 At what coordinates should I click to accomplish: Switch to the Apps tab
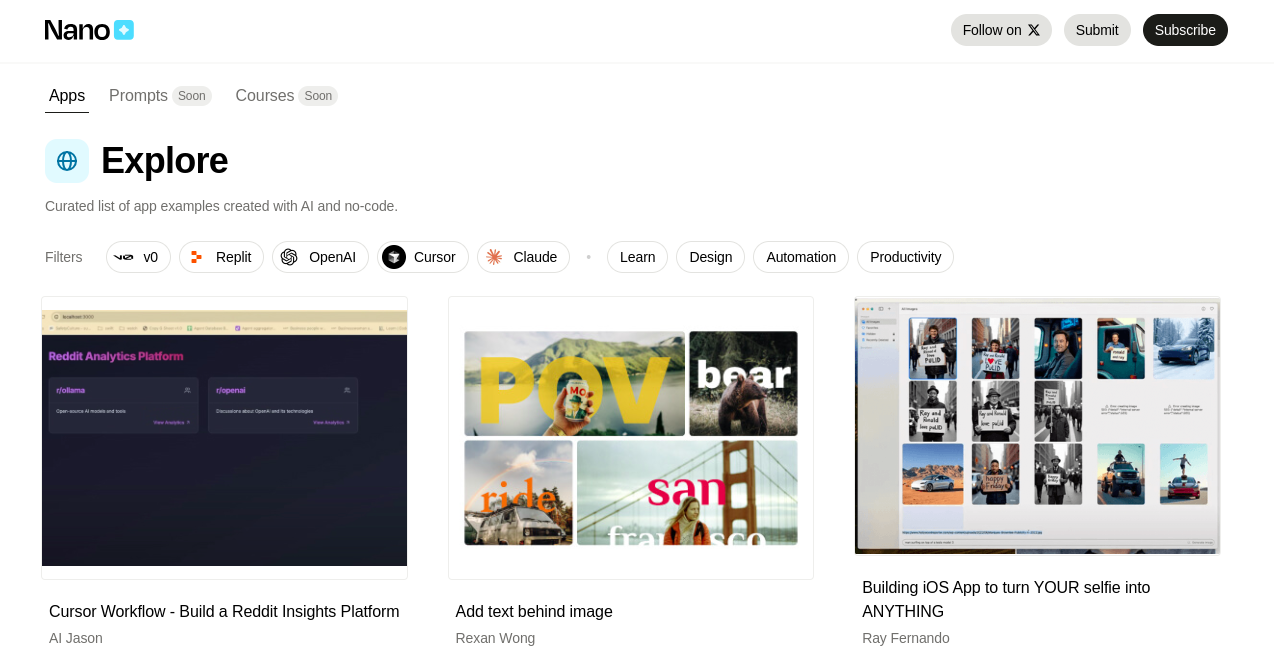(x=67, y=96)
